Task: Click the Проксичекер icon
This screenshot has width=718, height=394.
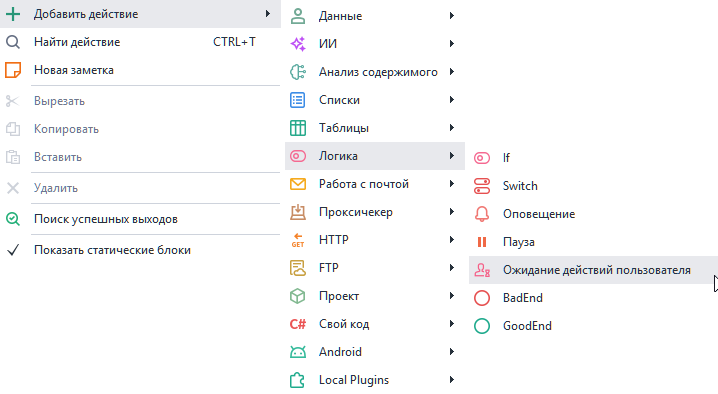Action: pos(298,212)
